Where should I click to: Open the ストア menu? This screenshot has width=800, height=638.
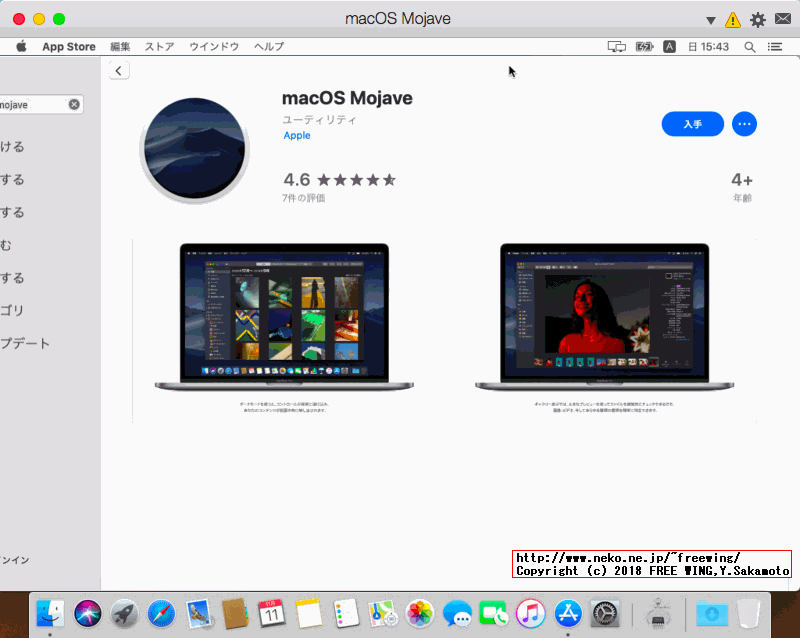[160, 46]
